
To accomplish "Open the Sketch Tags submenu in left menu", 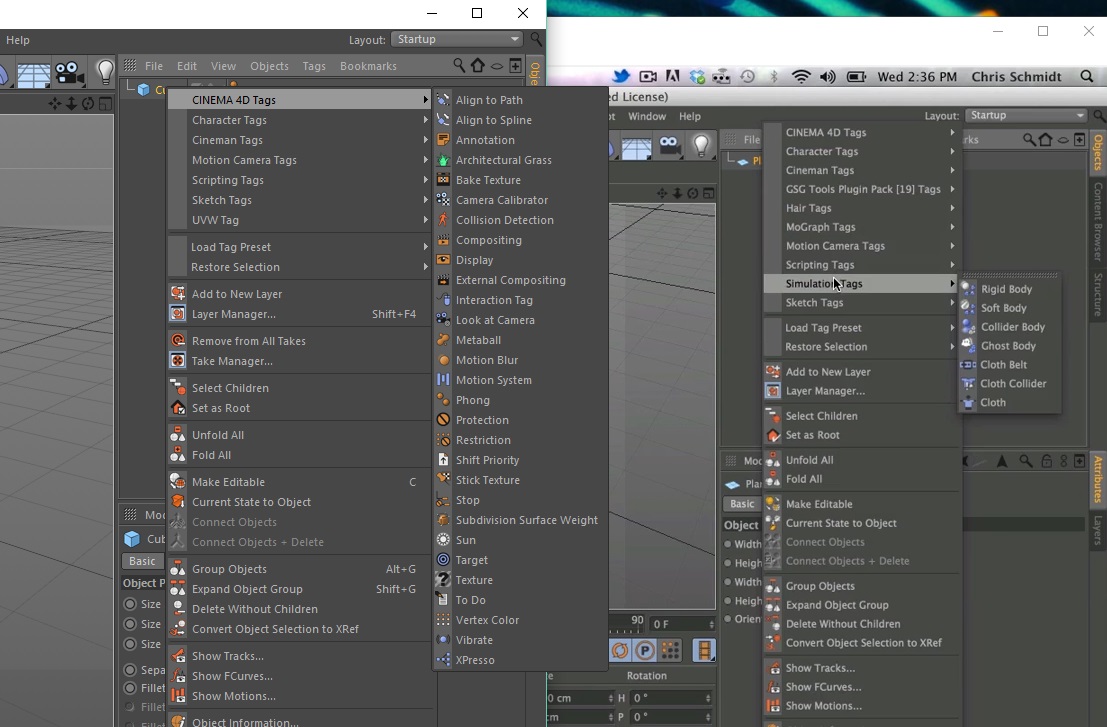I will click(x=299, y=200).
